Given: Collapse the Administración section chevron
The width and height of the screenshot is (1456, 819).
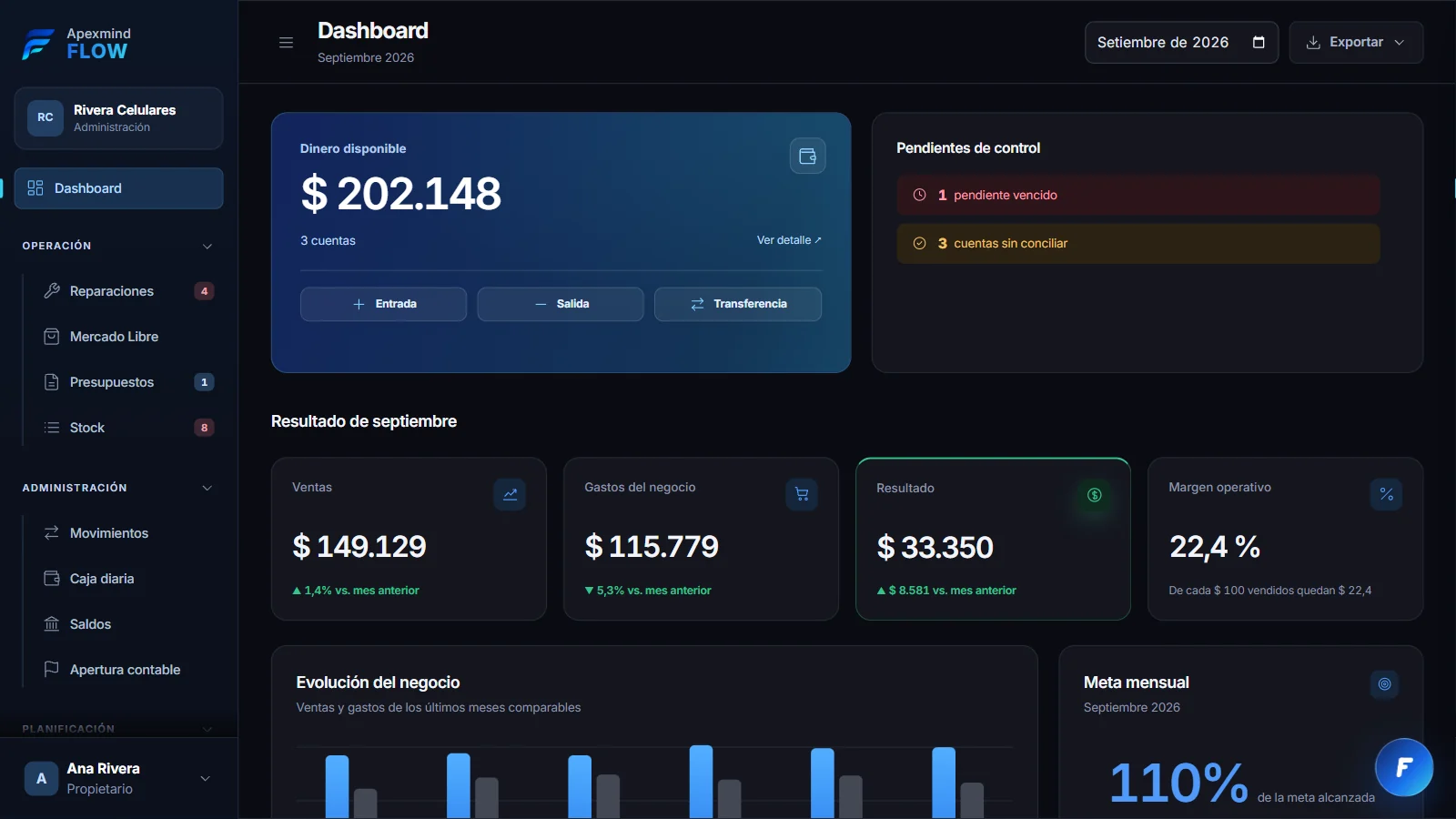Looking at the screenshot, I should click(207, 488).
